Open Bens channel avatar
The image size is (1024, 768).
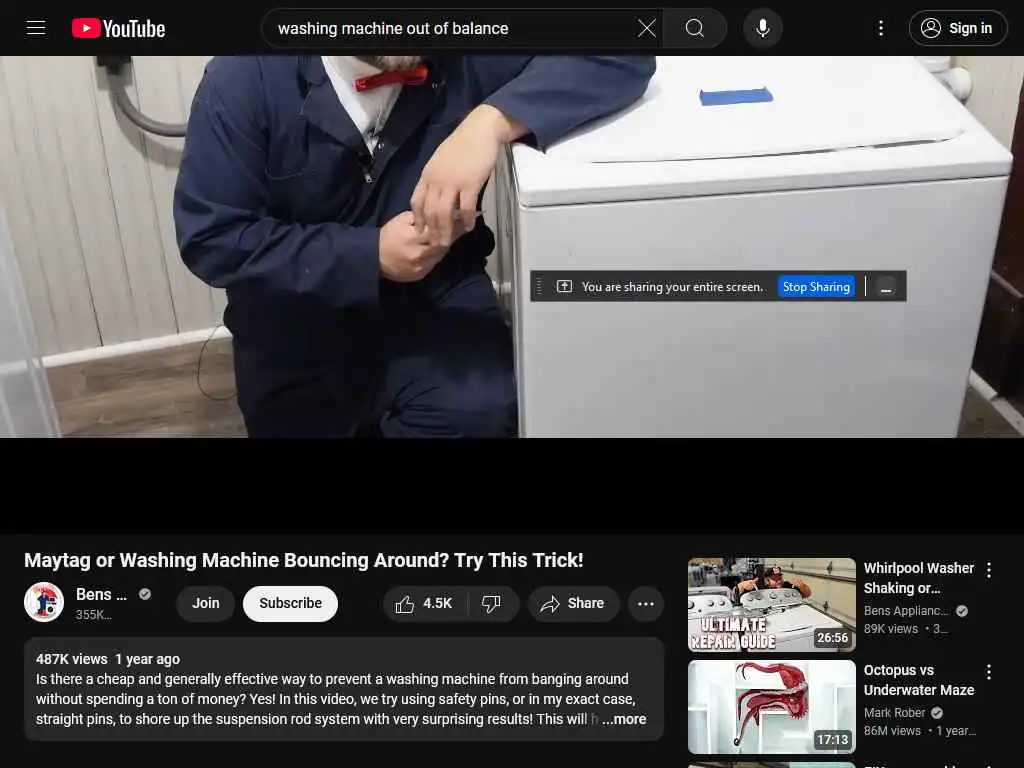click(x=44, y=602)
